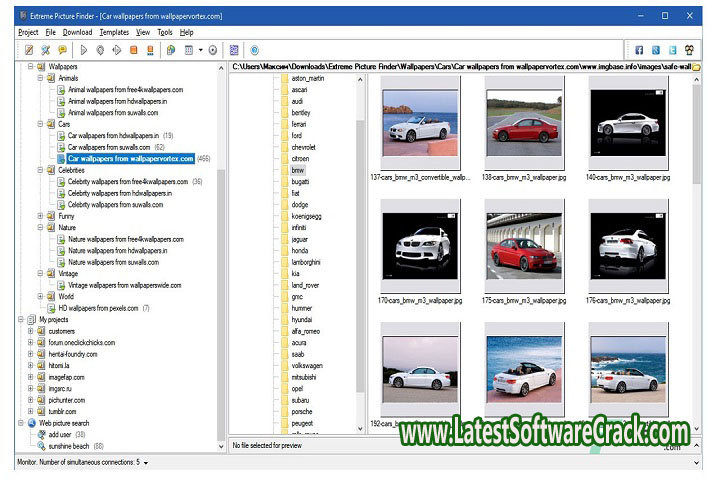The width and height of the screenshot is (720, 480).
Task: Collapse the Animals tree node
Action: (x=40, y=78)
